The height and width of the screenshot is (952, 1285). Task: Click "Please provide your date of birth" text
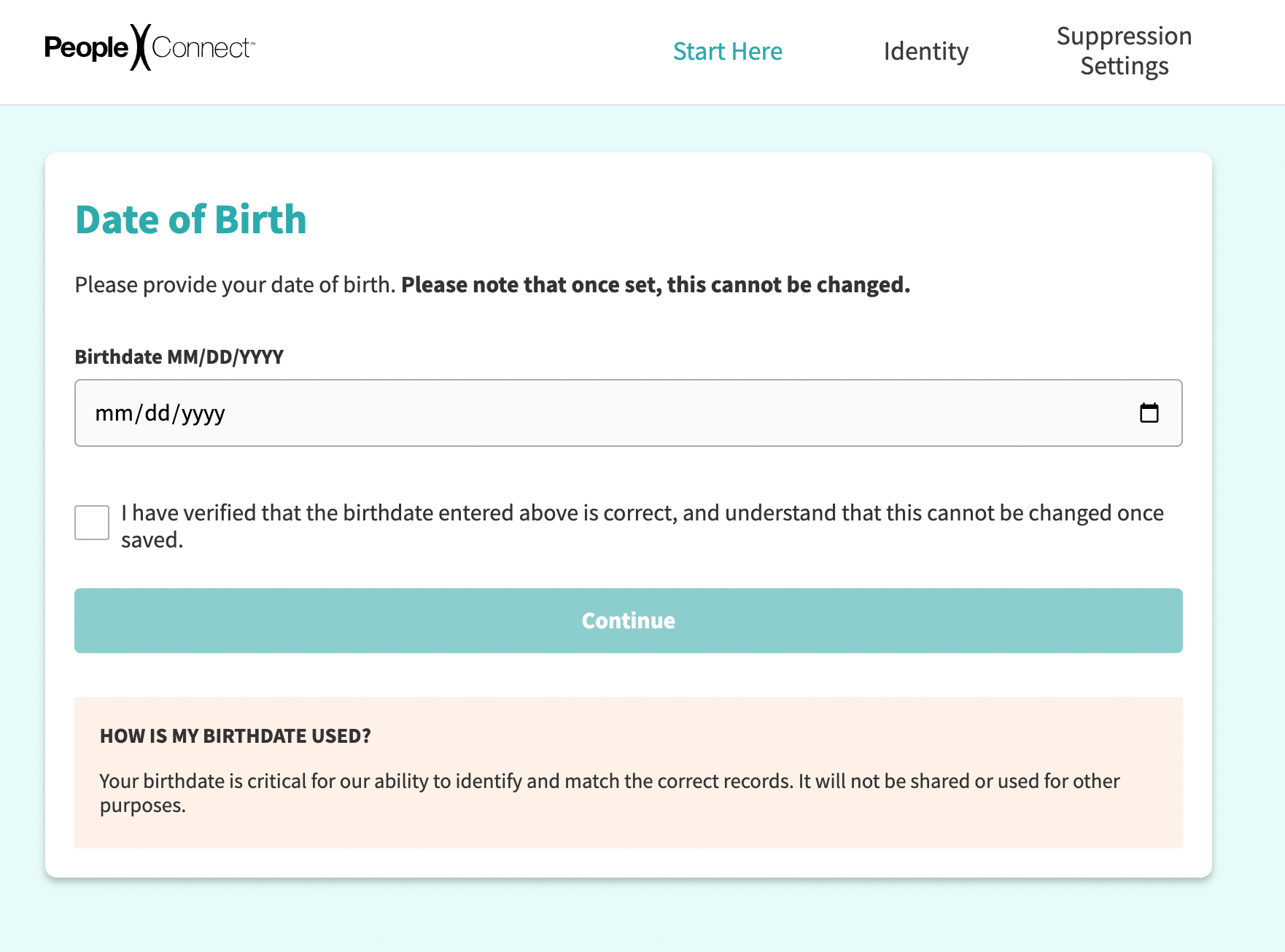click(235, 285)
